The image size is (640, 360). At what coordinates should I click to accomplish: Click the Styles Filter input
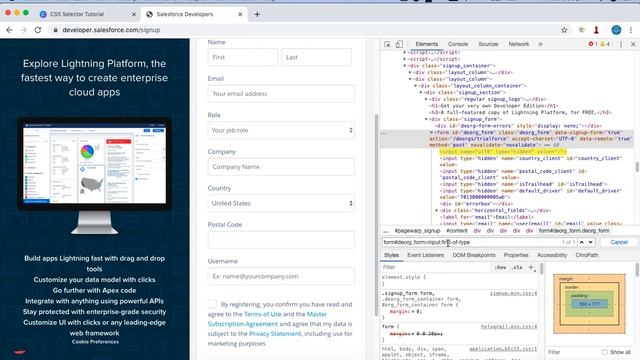pos(435,267)
